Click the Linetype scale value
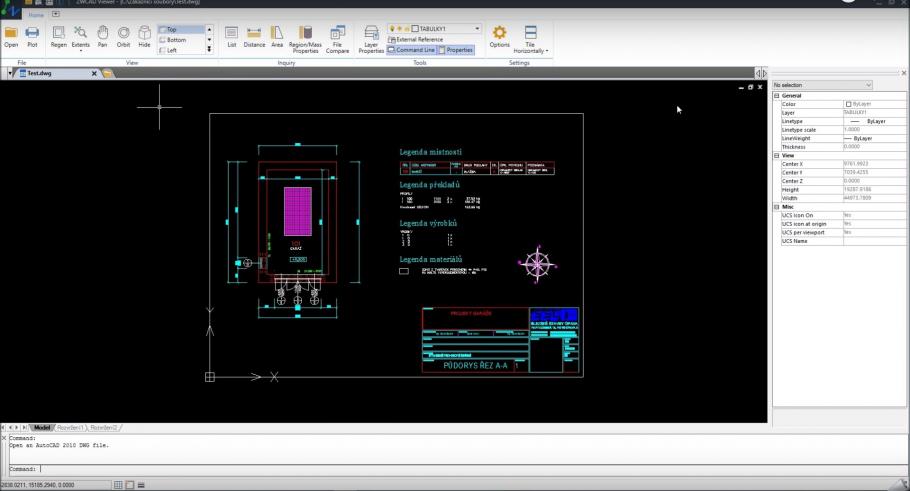The image size is (910, 491). click(x=874, y=130)
